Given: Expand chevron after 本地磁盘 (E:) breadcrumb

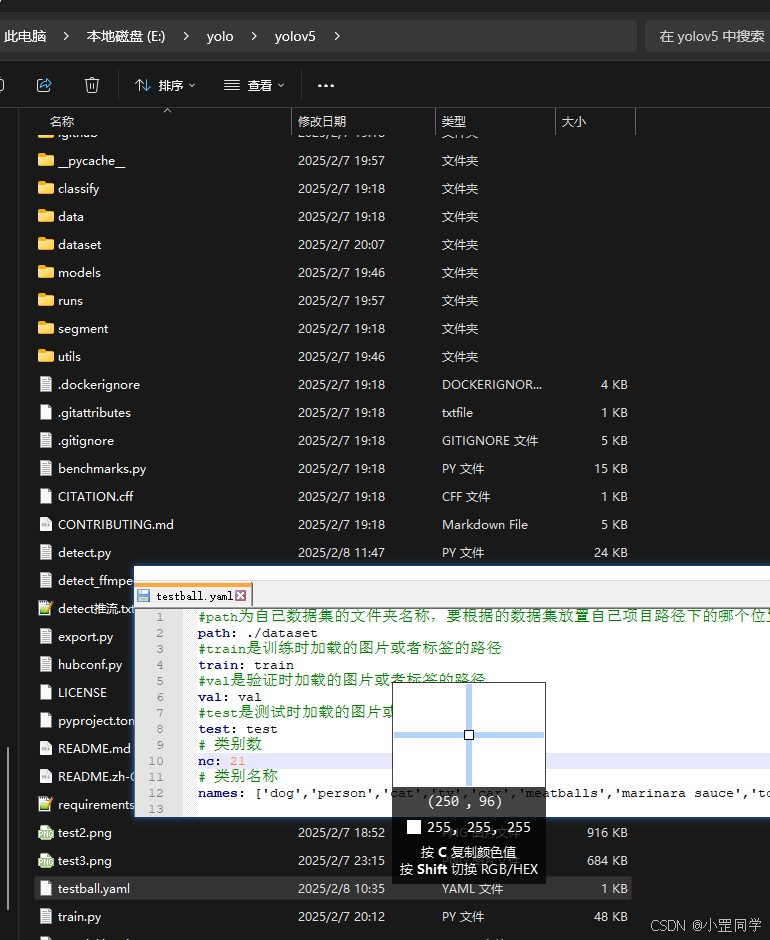Looking at the screenshot, I should [187, 37].
